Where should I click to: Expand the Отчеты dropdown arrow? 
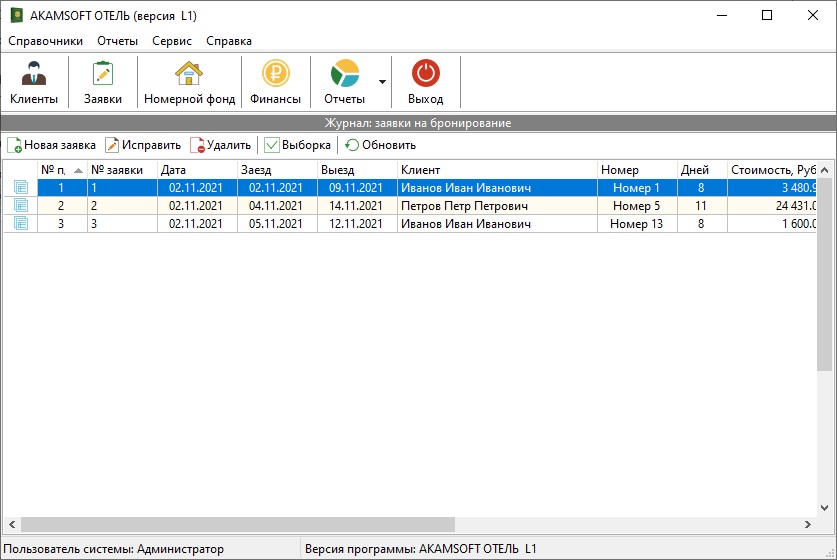click(382, 82)
